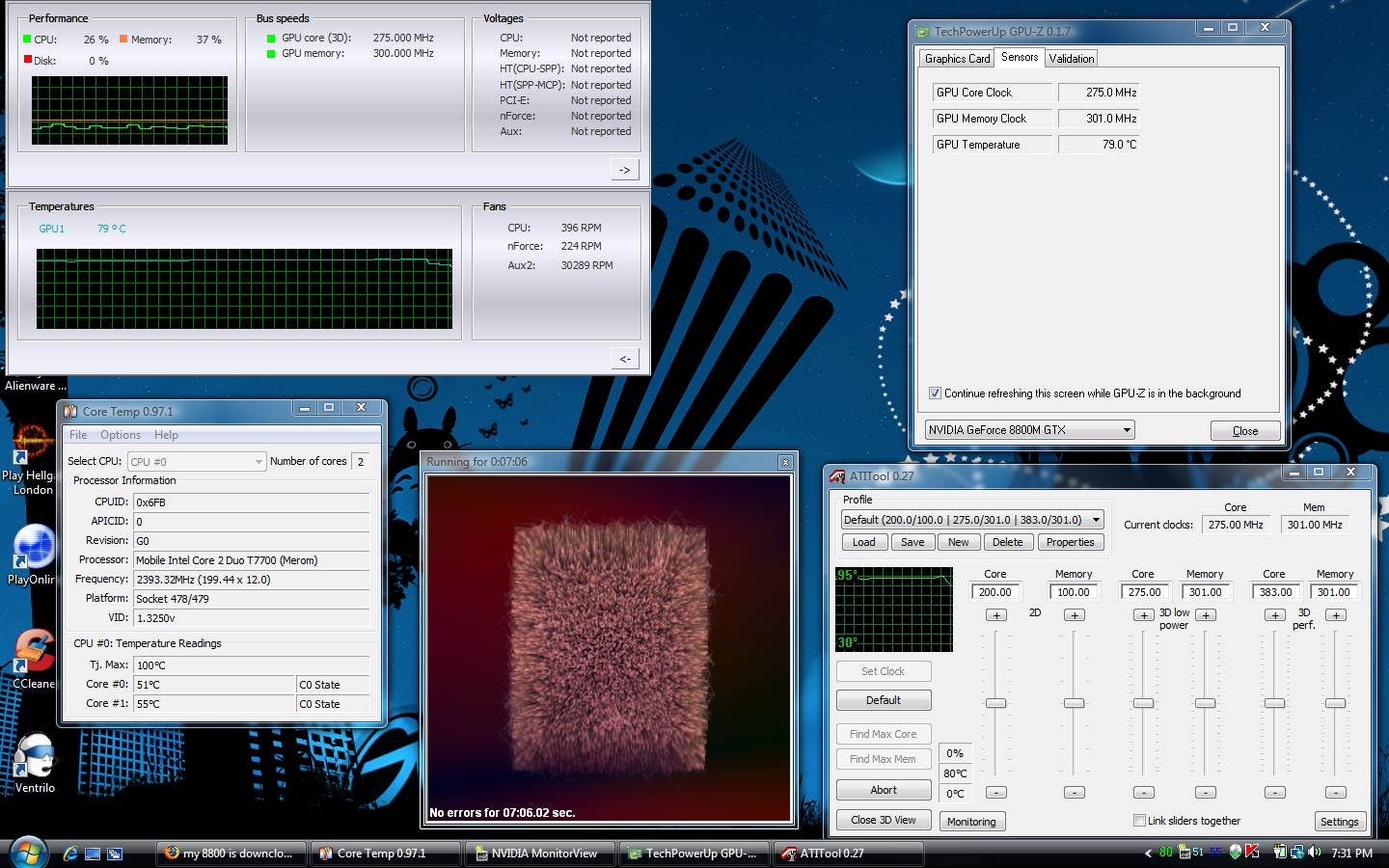Switch to Firefox 'my 8800 is downclo...' taskbar button
1389x868 pixels.
[x=231, y=854]
